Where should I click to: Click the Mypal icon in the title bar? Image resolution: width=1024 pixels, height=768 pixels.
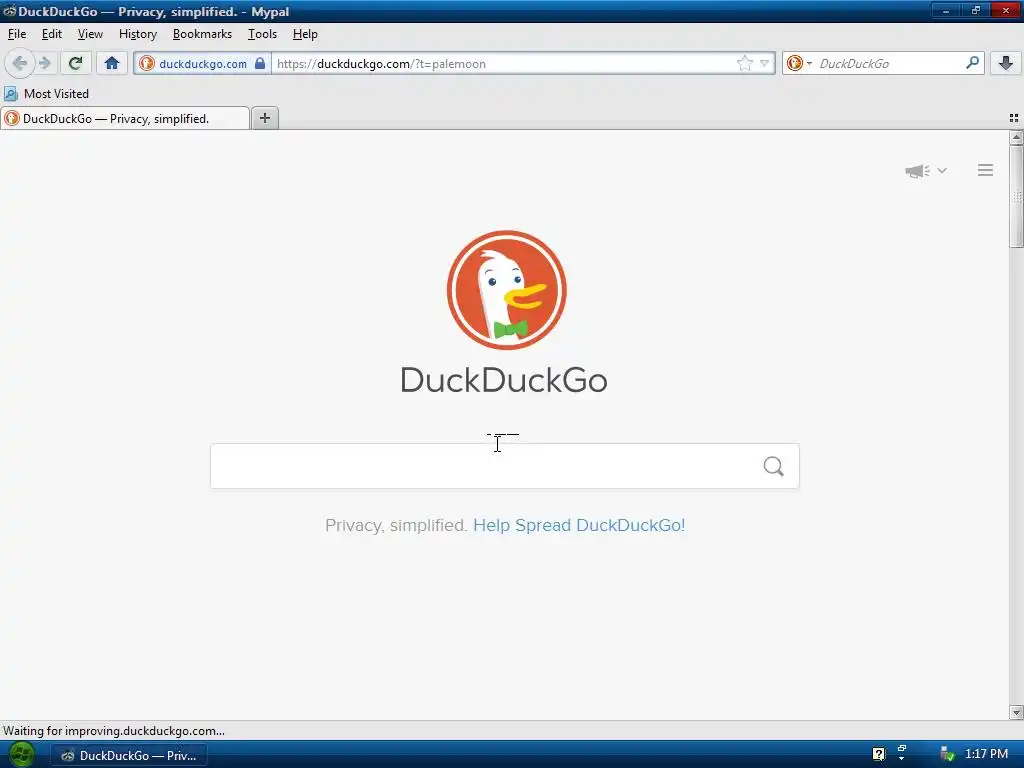(x=9, y=11)
